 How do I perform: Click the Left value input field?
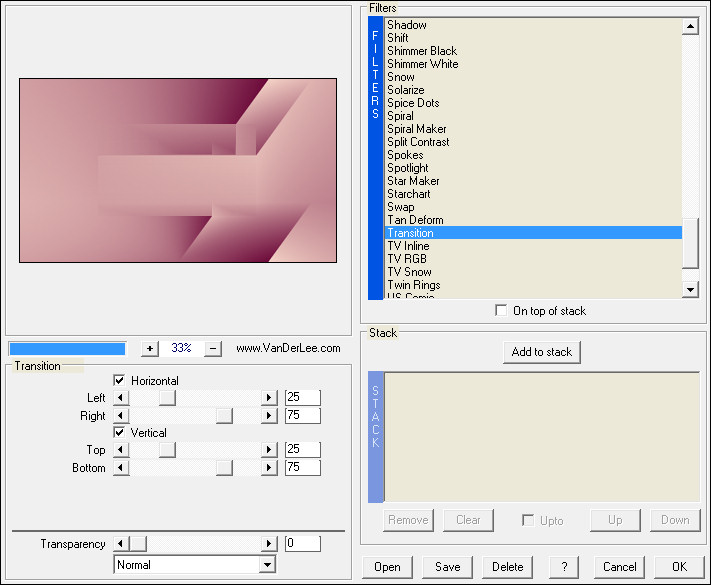point(302,398)
